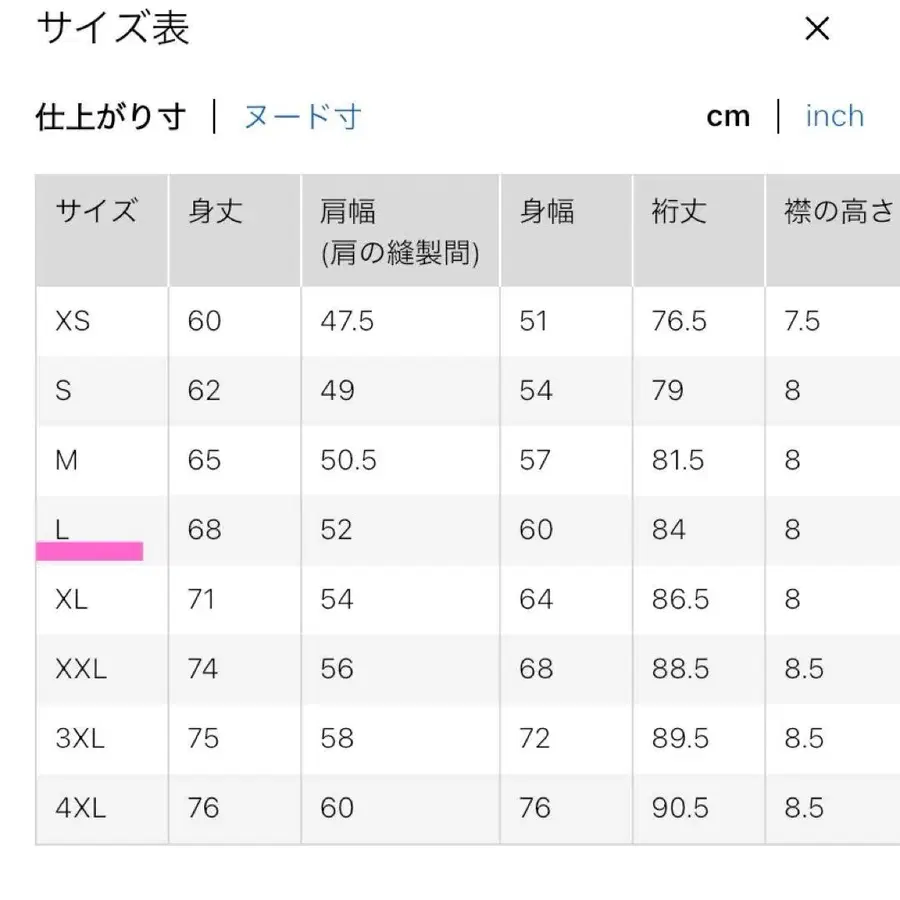
Task: Click the 4XL size label
Action: pyautogui.click(x=82, y=808)
